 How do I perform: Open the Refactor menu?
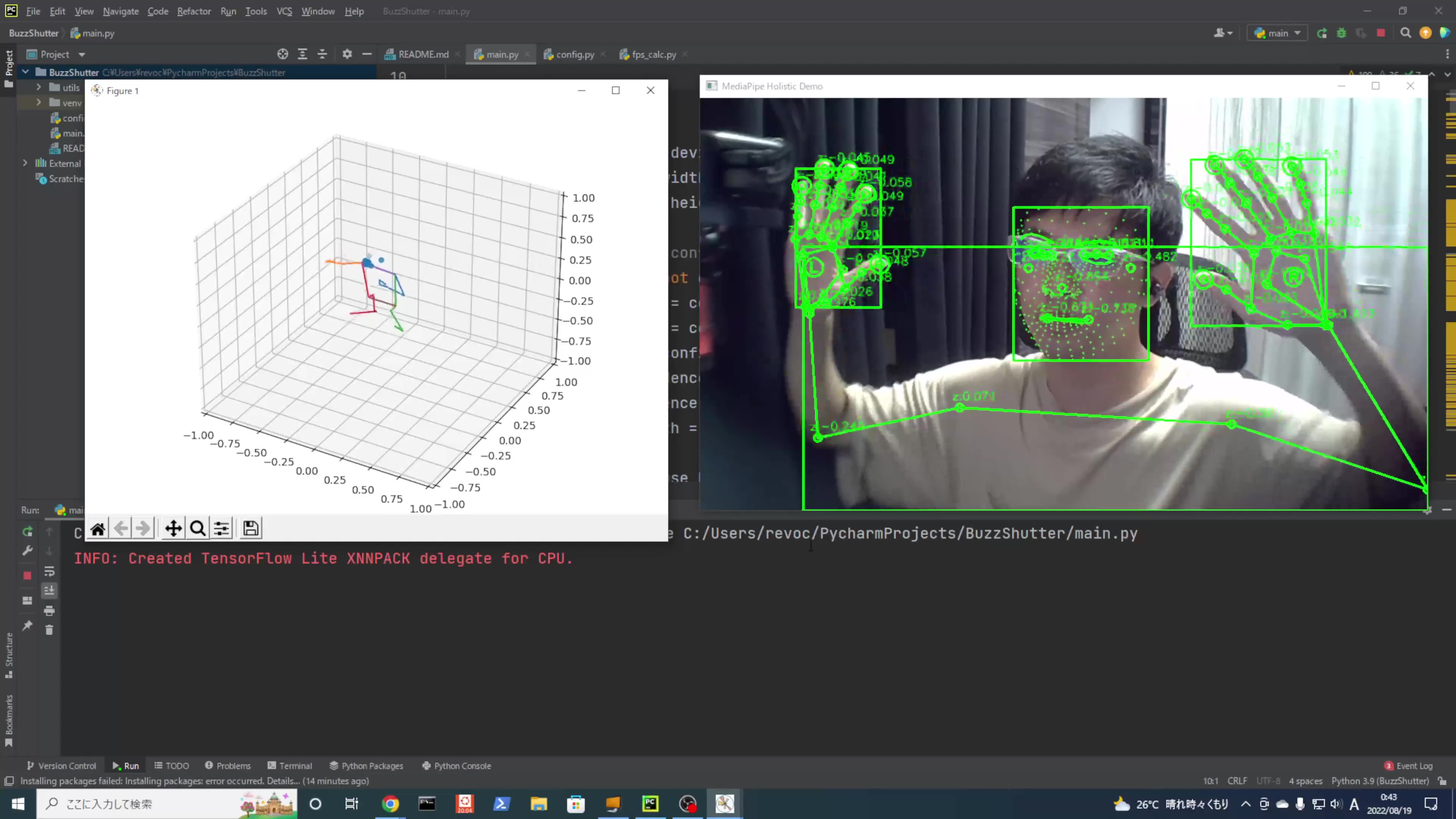(194, 11)
